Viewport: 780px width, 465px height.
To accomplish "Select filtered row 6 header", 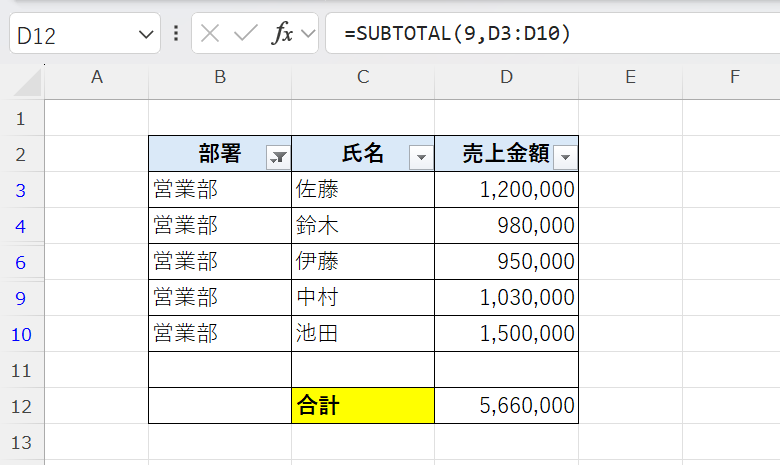I will tap(22, 261).
